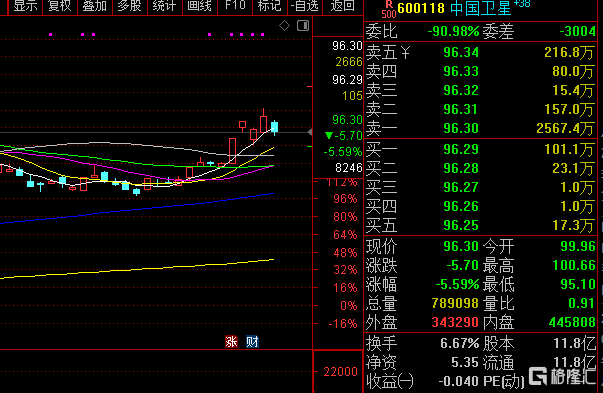Screen dimensions: 603x393
Task: Select 最低 value 95.10
Action: pos(578,284)
